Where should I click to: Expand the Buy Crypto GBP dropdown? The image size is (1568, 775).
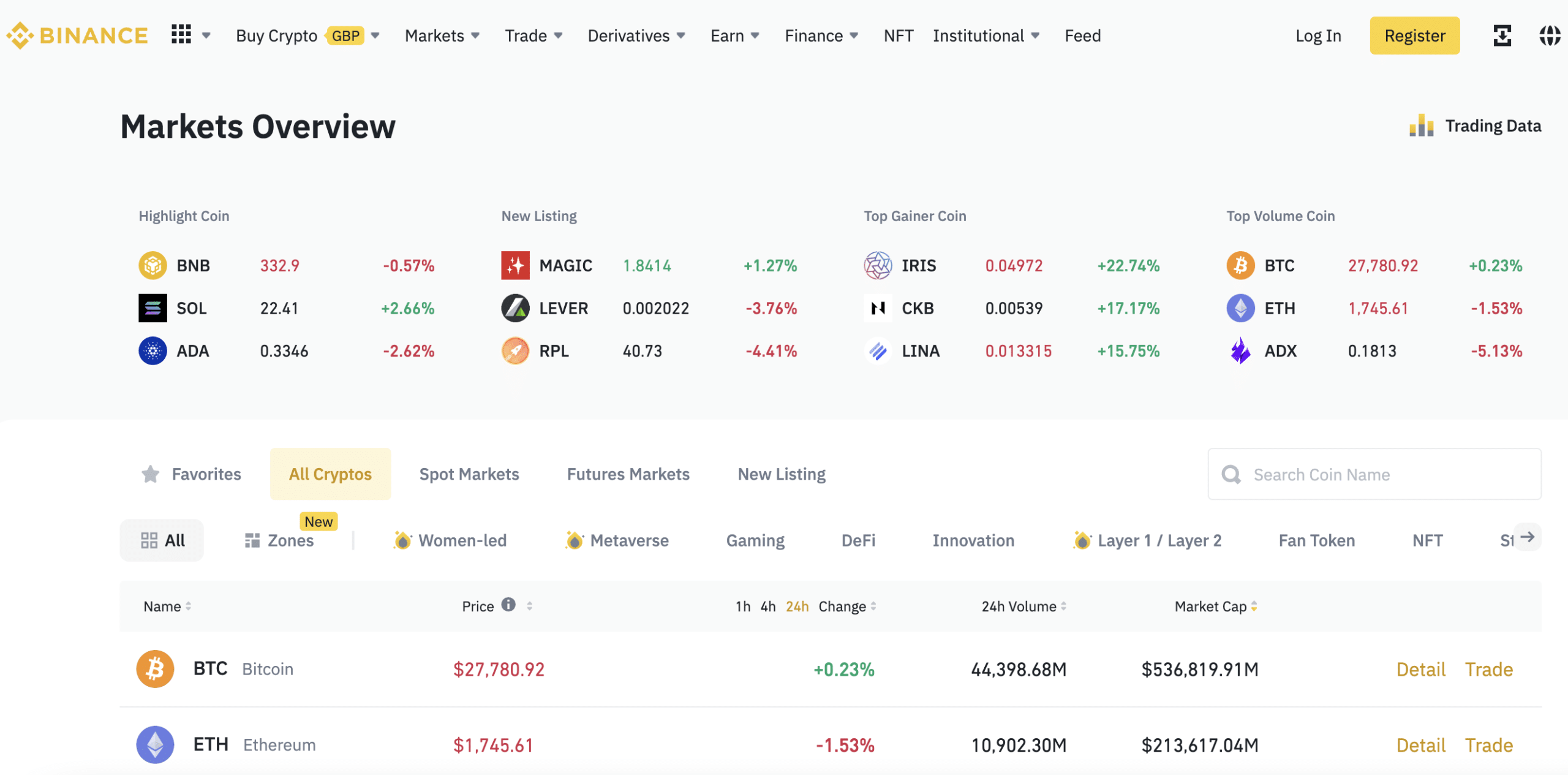(x=375, y=34)
